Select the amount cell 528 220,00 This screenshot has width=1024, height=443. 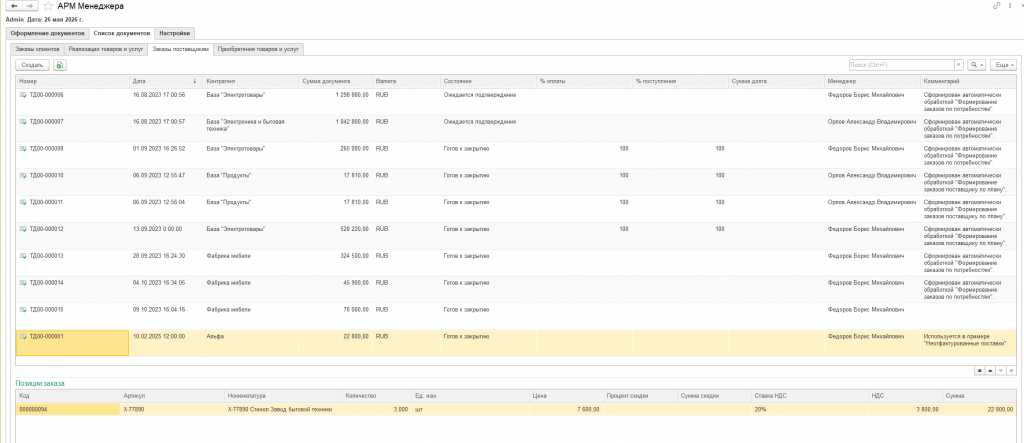pos(335,236)
